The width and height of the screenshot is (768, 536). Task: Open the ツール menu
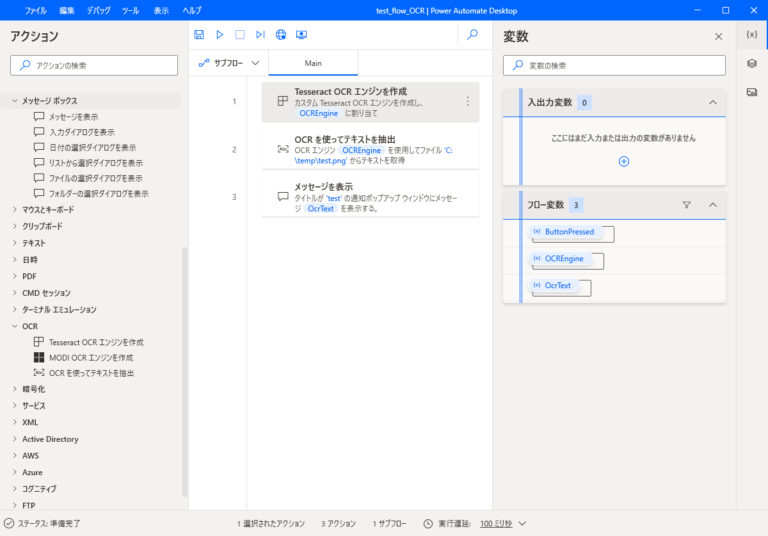coord(130,10)
